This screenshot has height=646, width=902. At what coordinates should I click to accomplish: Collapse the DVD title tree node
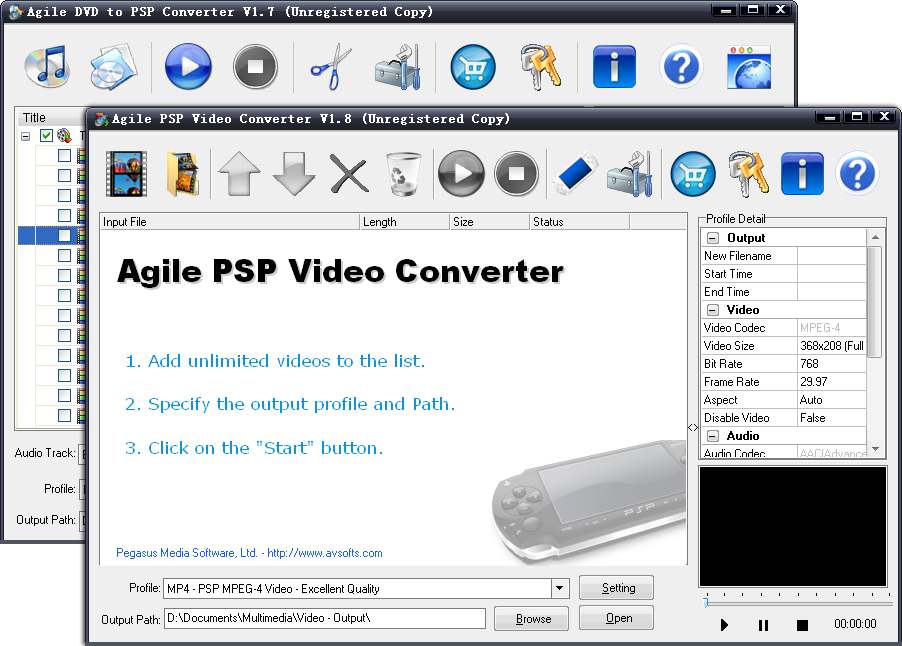[25, 136]
